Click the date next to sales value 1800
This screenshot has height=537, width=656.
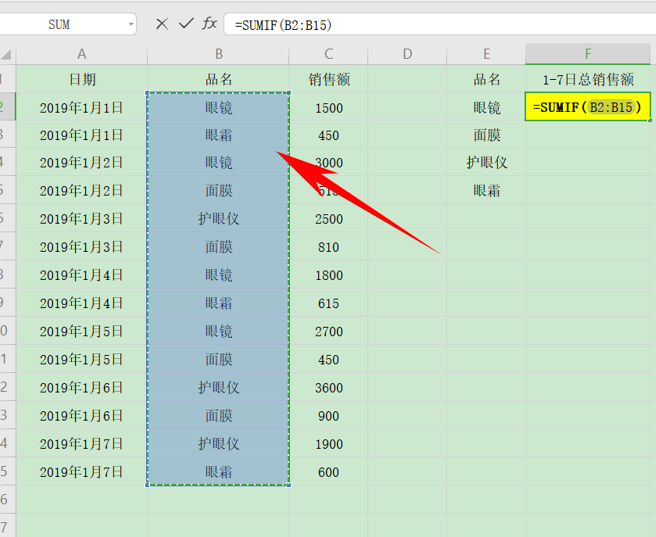pyautogui.click(x=82, y=275)
